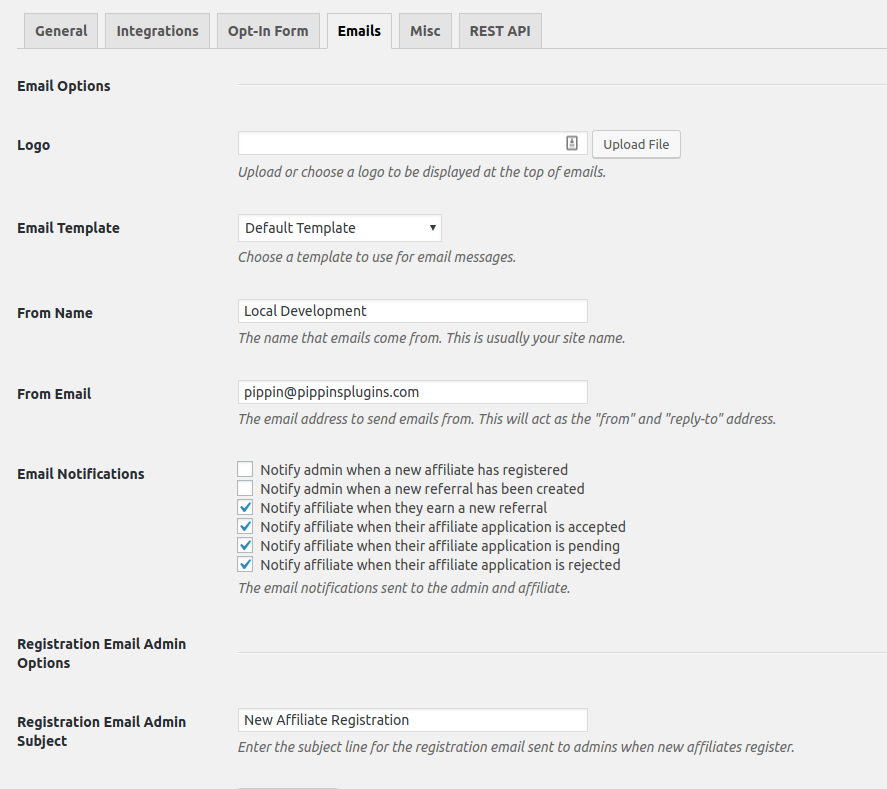The height and width of the screenshot is (789, 887).
Task: Uncheck notification for pending affiliate application
Action: [245, 546]
